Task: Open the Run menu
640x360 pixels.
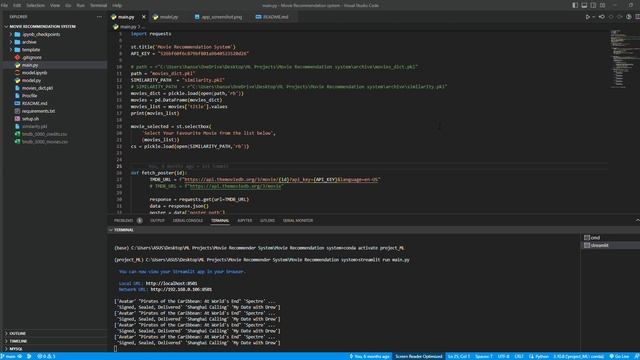Action: click(80, 5)
